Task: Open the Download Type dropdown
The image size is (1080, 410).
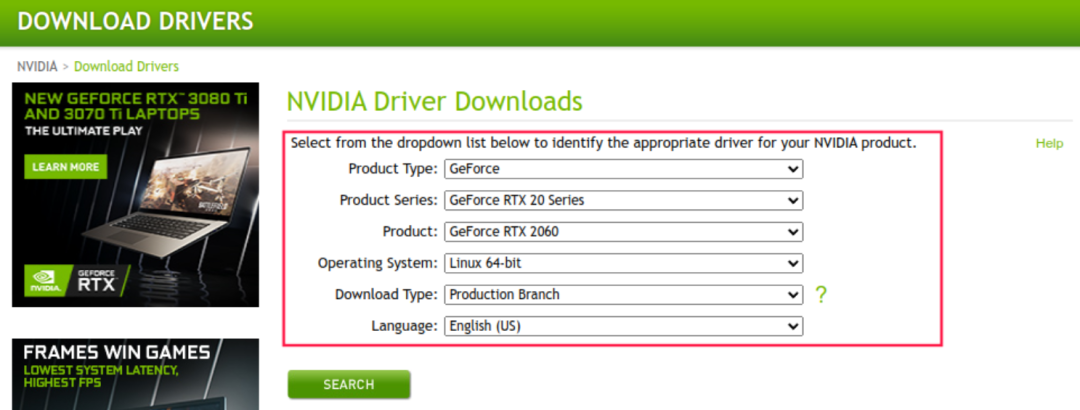Action: 623,294
